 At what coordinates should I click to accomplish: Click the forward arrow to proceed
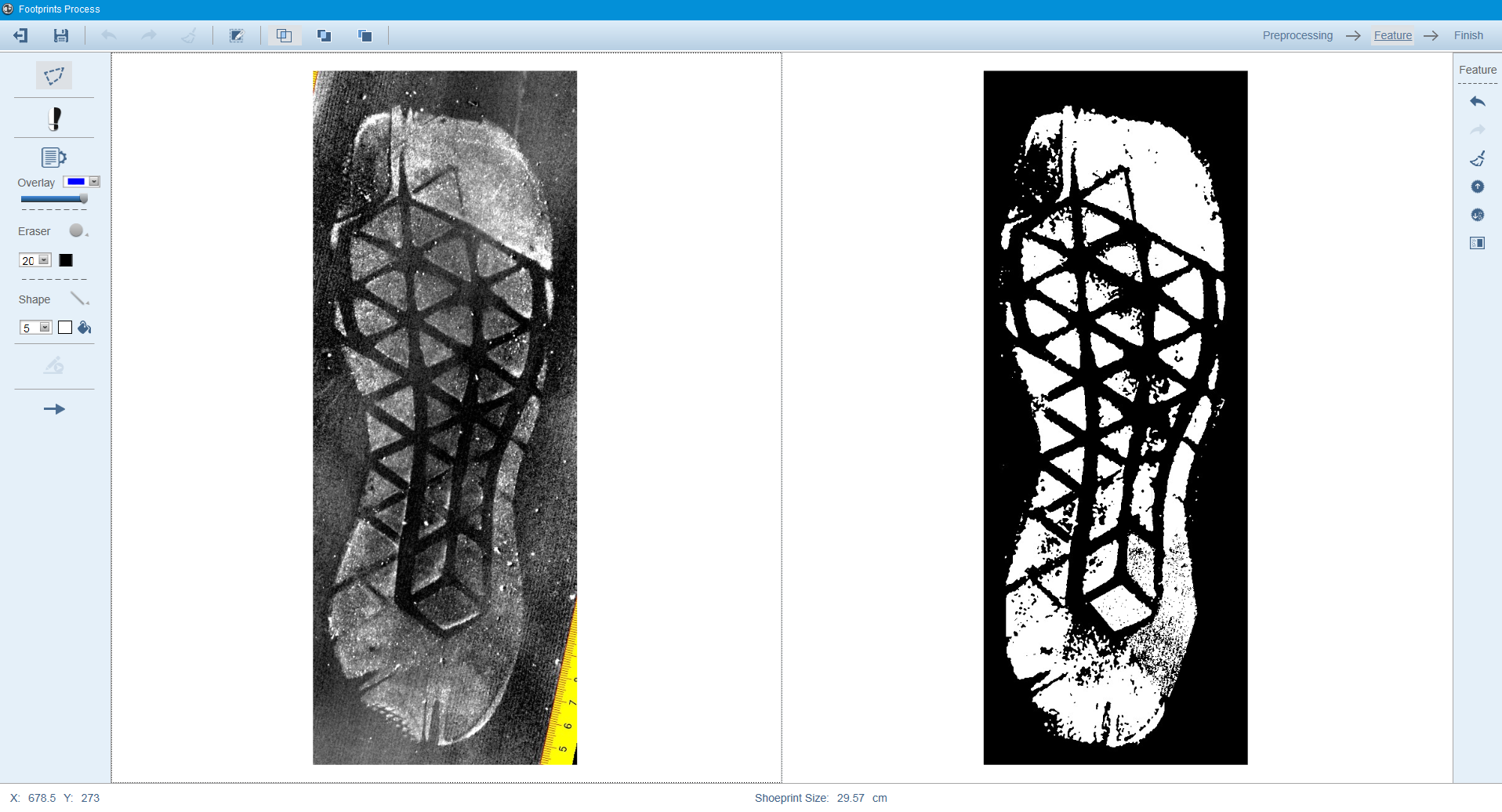pos(54,408)
